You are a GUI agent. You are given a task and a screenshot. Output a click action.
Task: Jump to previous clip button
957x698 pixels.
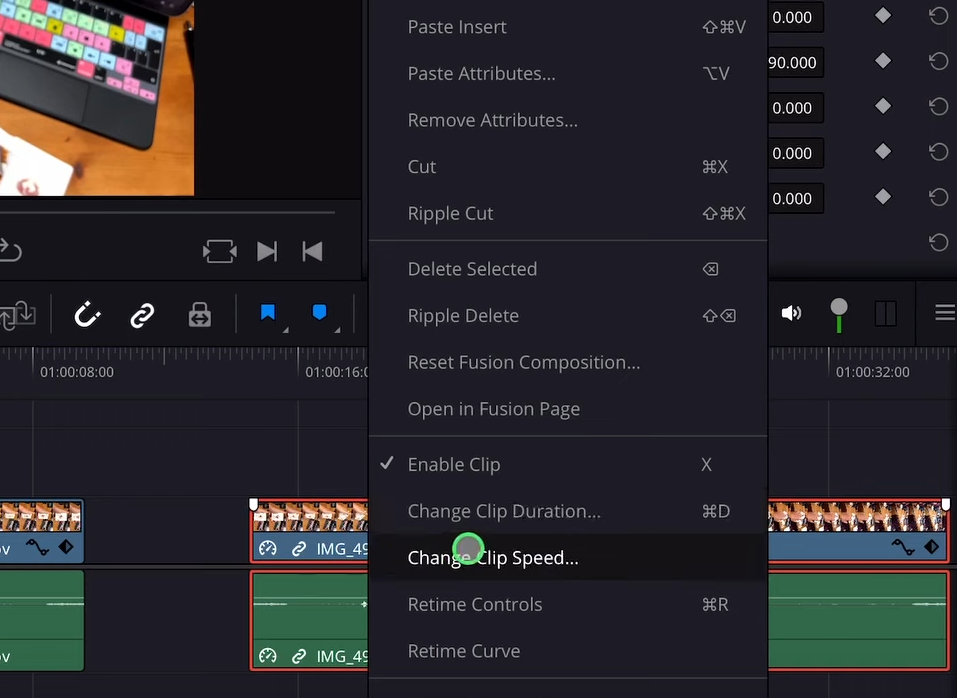coord(312,251)
